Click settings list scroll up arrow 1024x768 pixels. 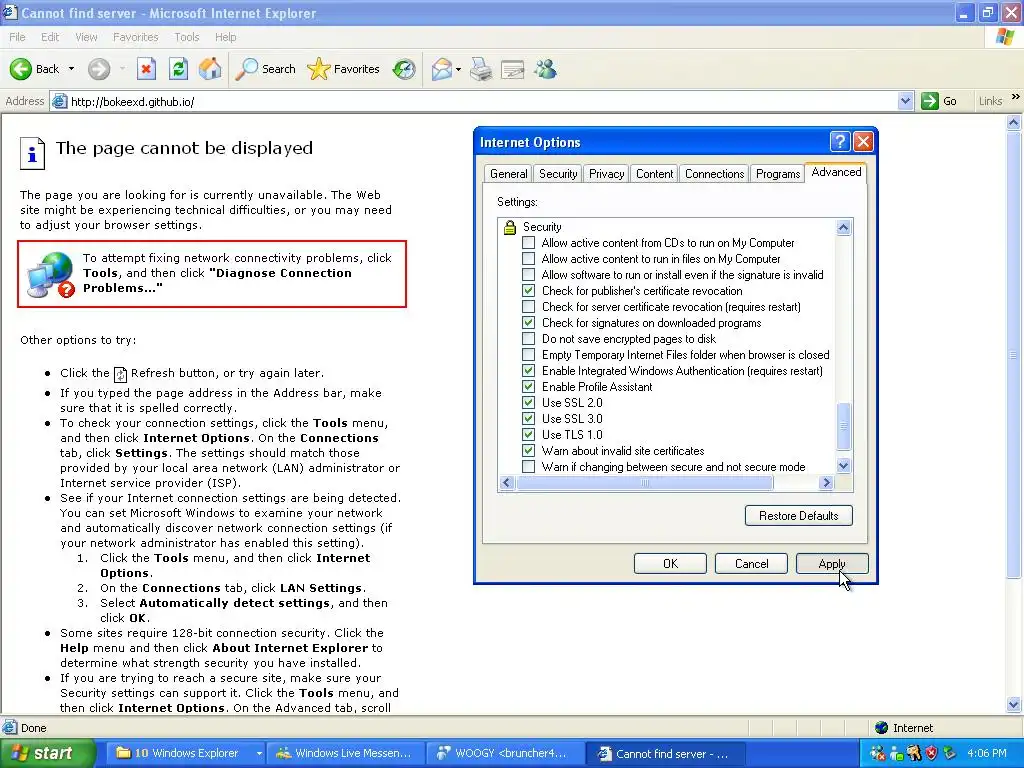click(x=844, y=227)
